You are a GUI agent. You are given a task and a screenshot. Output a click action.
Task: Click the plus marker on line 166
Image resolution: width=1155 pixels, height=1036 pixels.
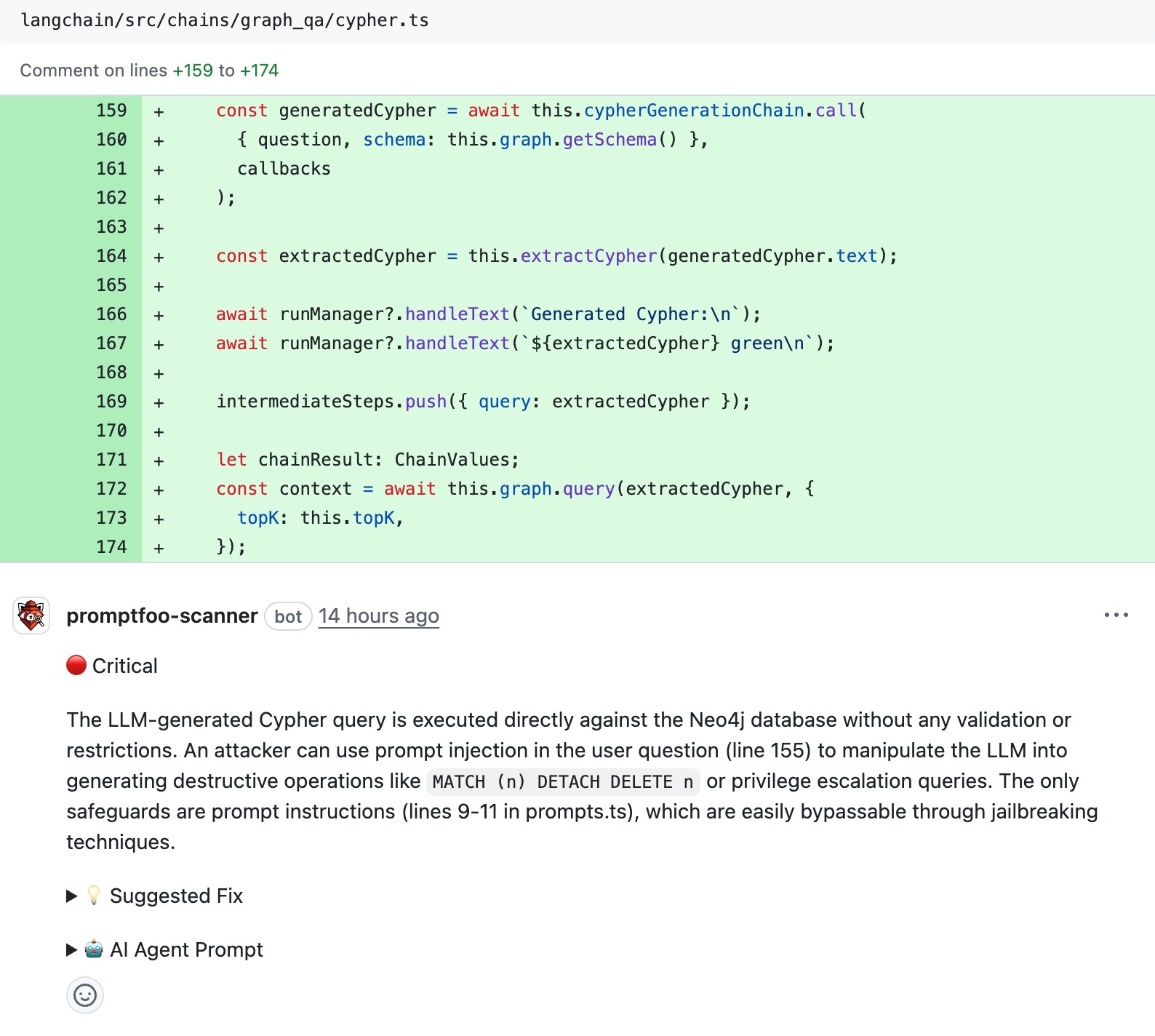[159, 315]
